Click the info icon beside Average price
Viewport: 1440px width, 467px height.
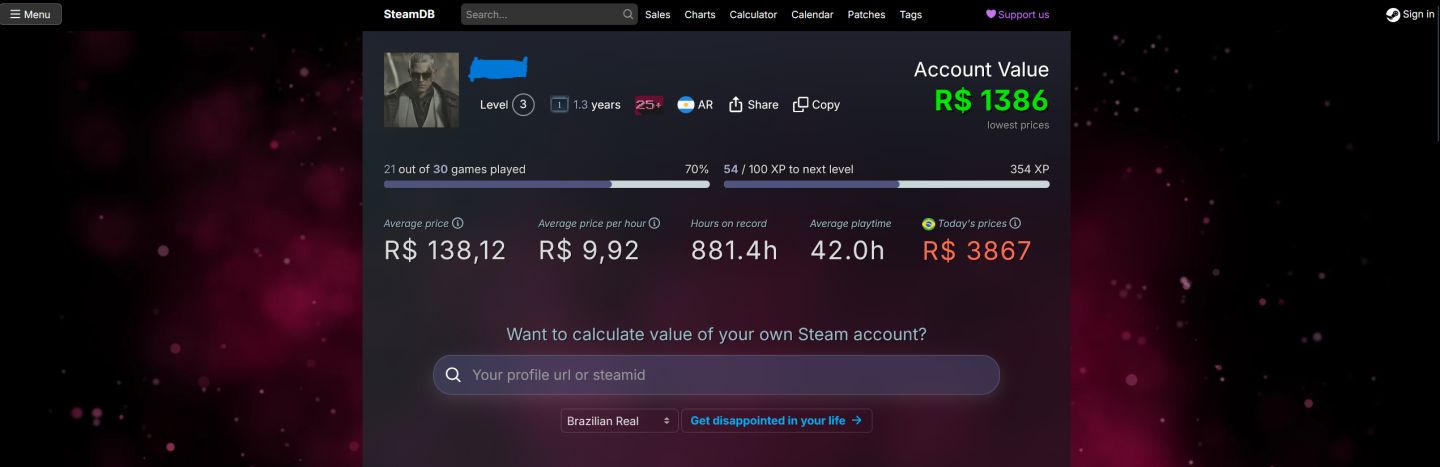click(x=458, y=224)
